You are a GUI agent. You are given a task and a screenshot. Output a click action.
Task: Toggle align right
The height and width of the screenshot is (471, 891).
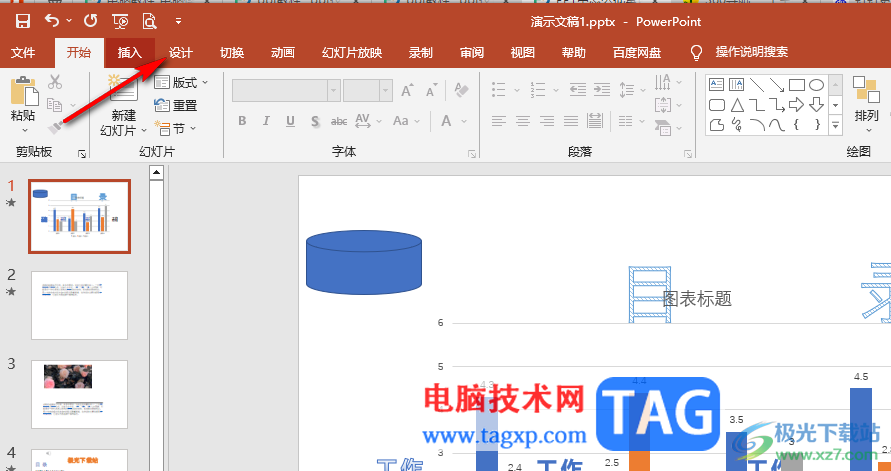[x=547, y=120]
